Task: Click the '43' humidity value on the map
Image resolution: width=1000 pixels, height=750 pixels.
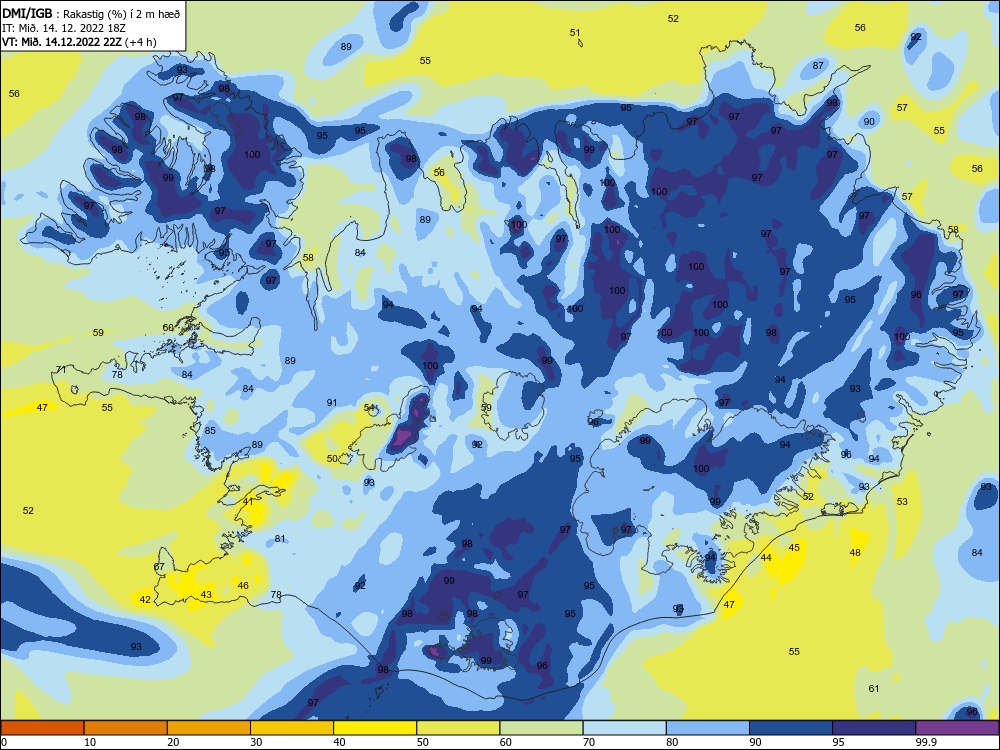Action: click(x=206, y=594)
